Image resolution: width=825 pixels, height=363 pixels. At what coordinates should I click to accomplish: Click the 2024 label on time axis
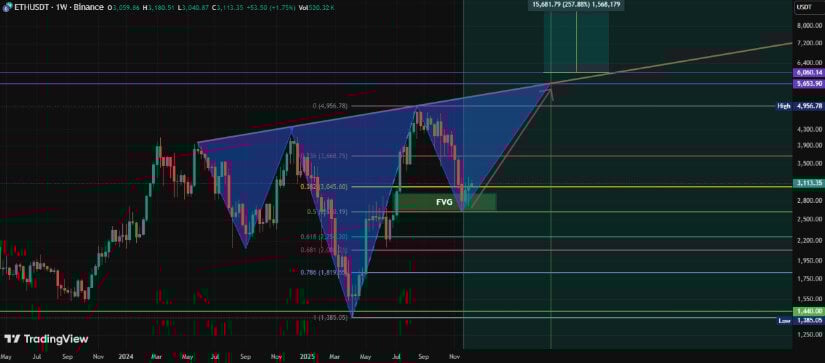pos(127,356)
